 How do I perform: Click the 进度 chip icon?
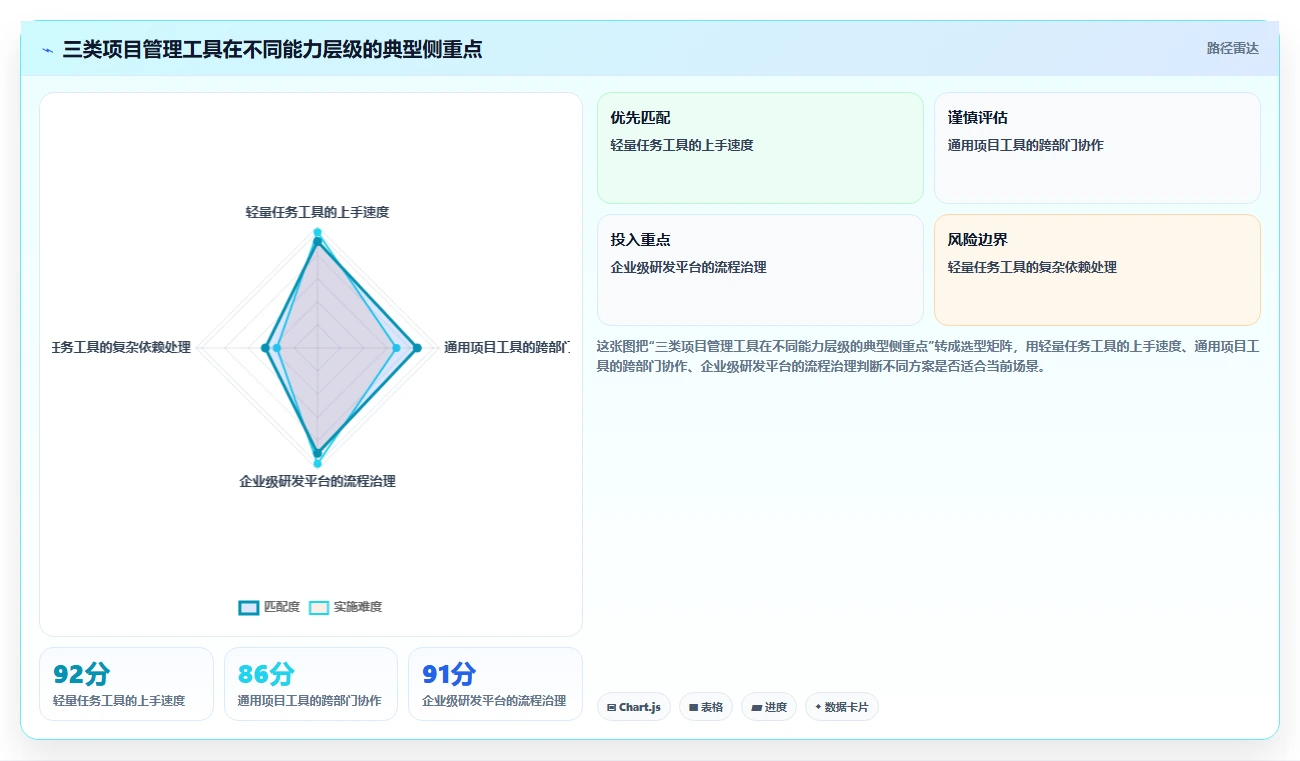[x=756, y=707]
